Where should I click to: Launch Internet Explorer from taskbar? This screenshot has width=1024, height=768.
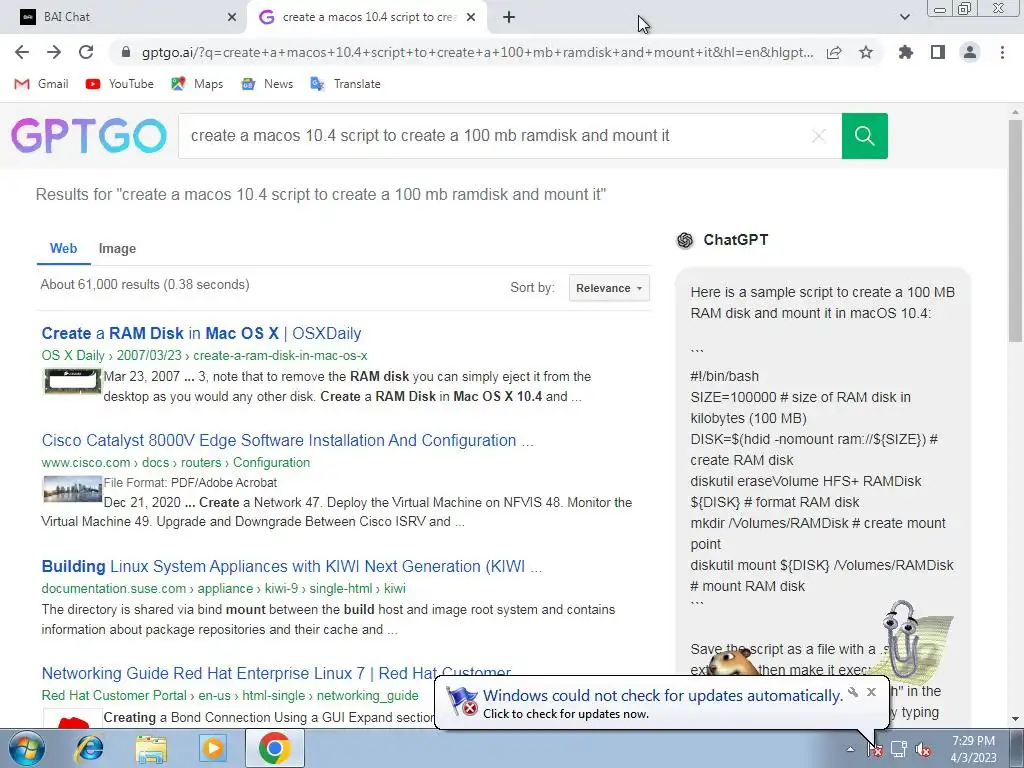click(x=89, y=748)
